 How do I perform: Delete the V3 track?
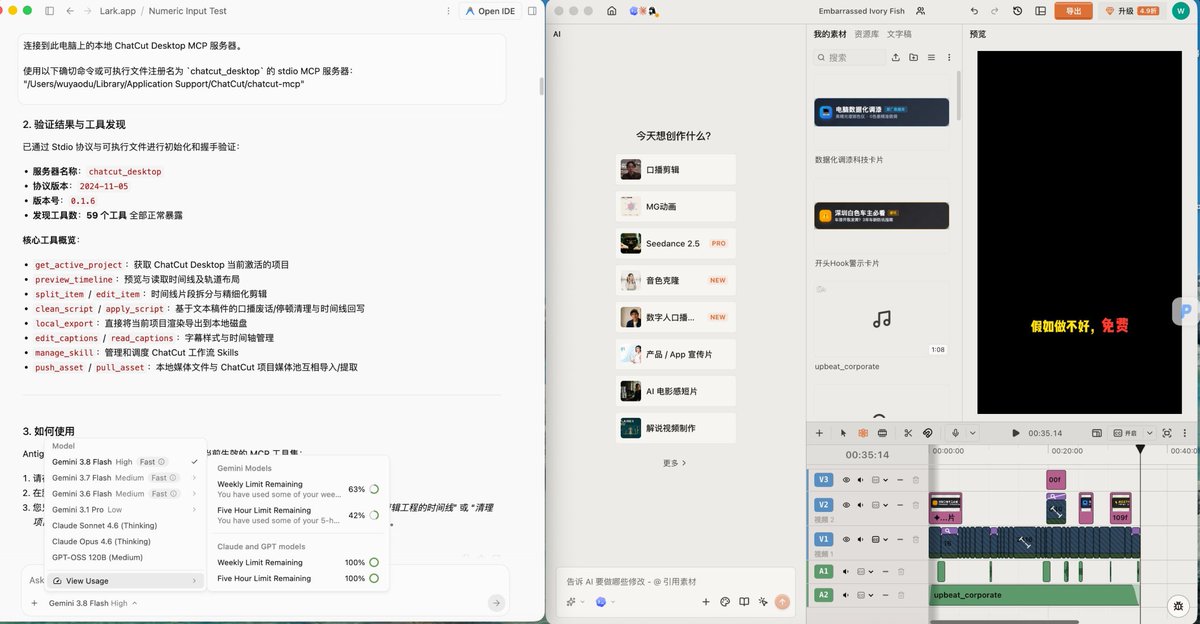(x=916, y=480)
